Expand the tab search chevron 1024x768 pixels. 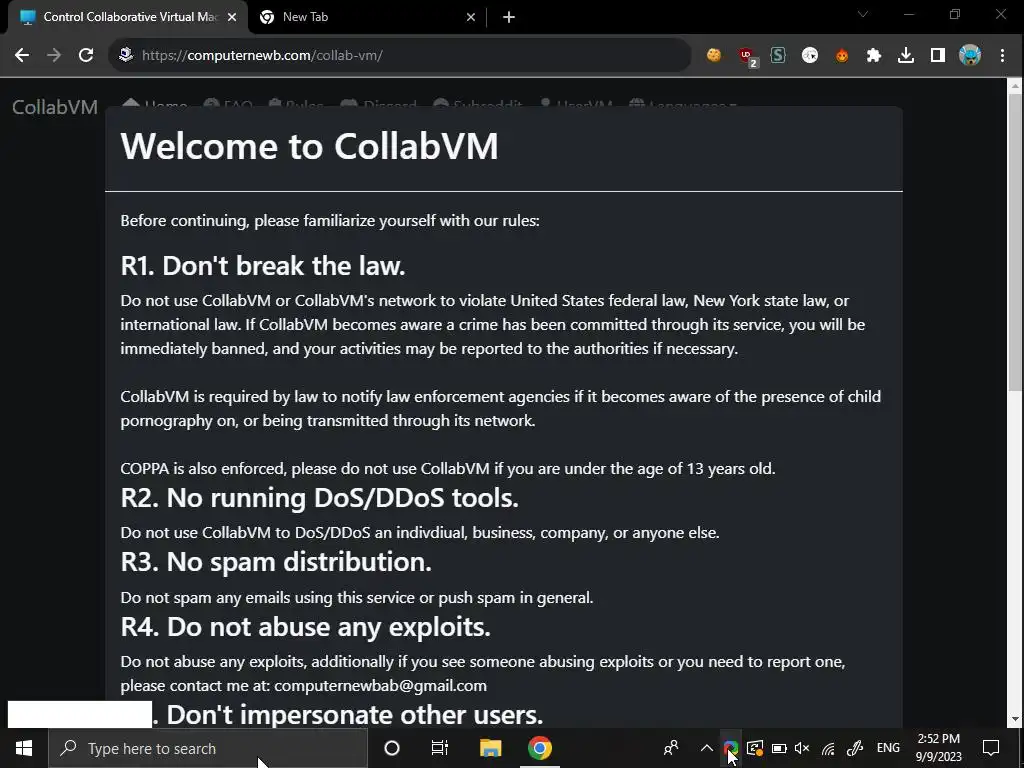(863, 14)
